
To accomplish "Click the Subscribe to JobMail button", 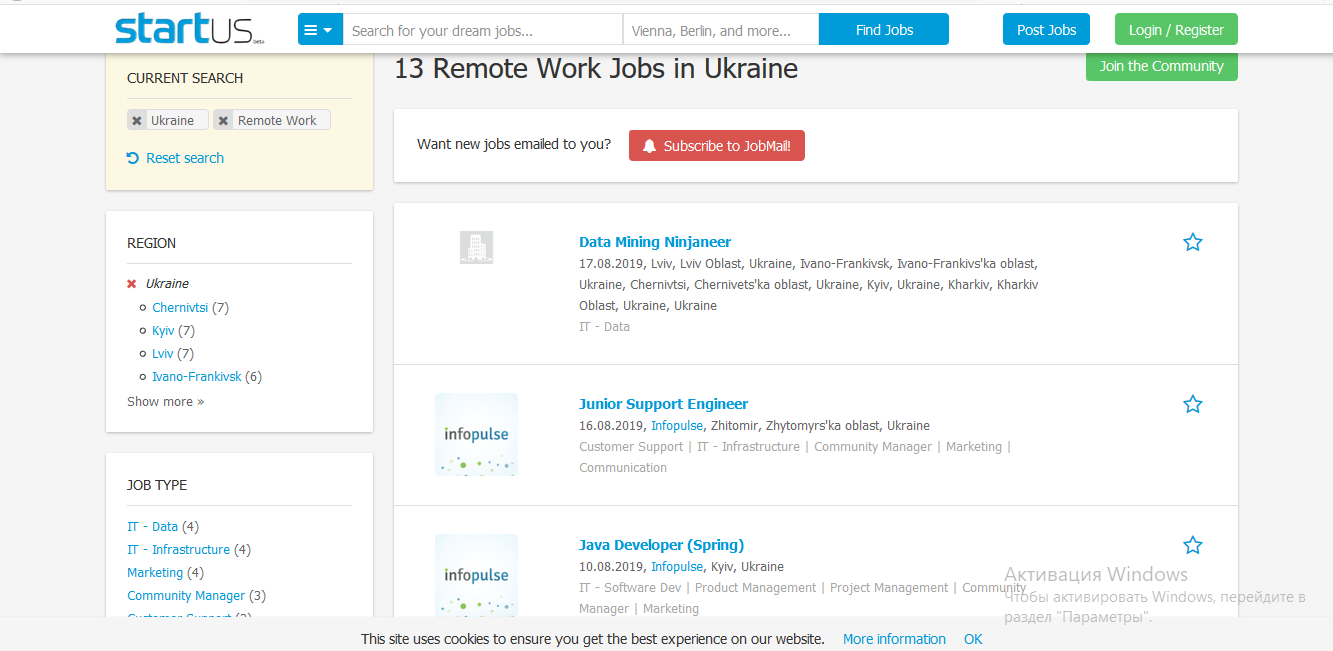I will coord(716,145).
